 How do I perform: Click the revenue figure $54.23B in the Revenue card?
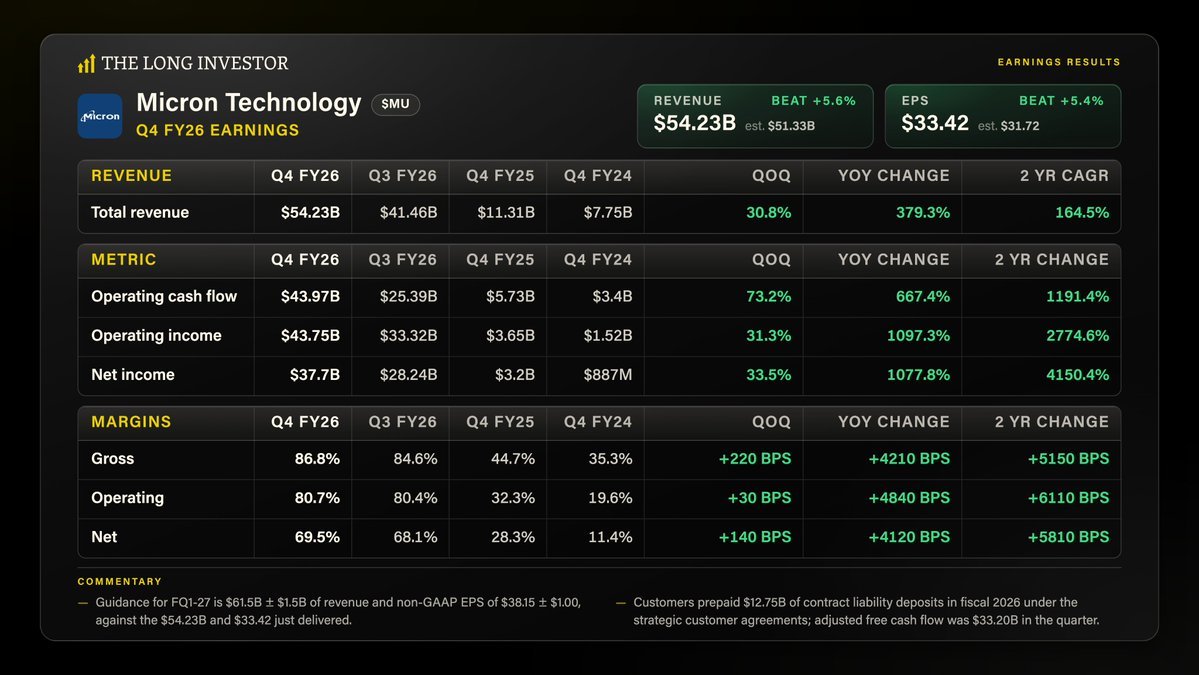point(694,123)
